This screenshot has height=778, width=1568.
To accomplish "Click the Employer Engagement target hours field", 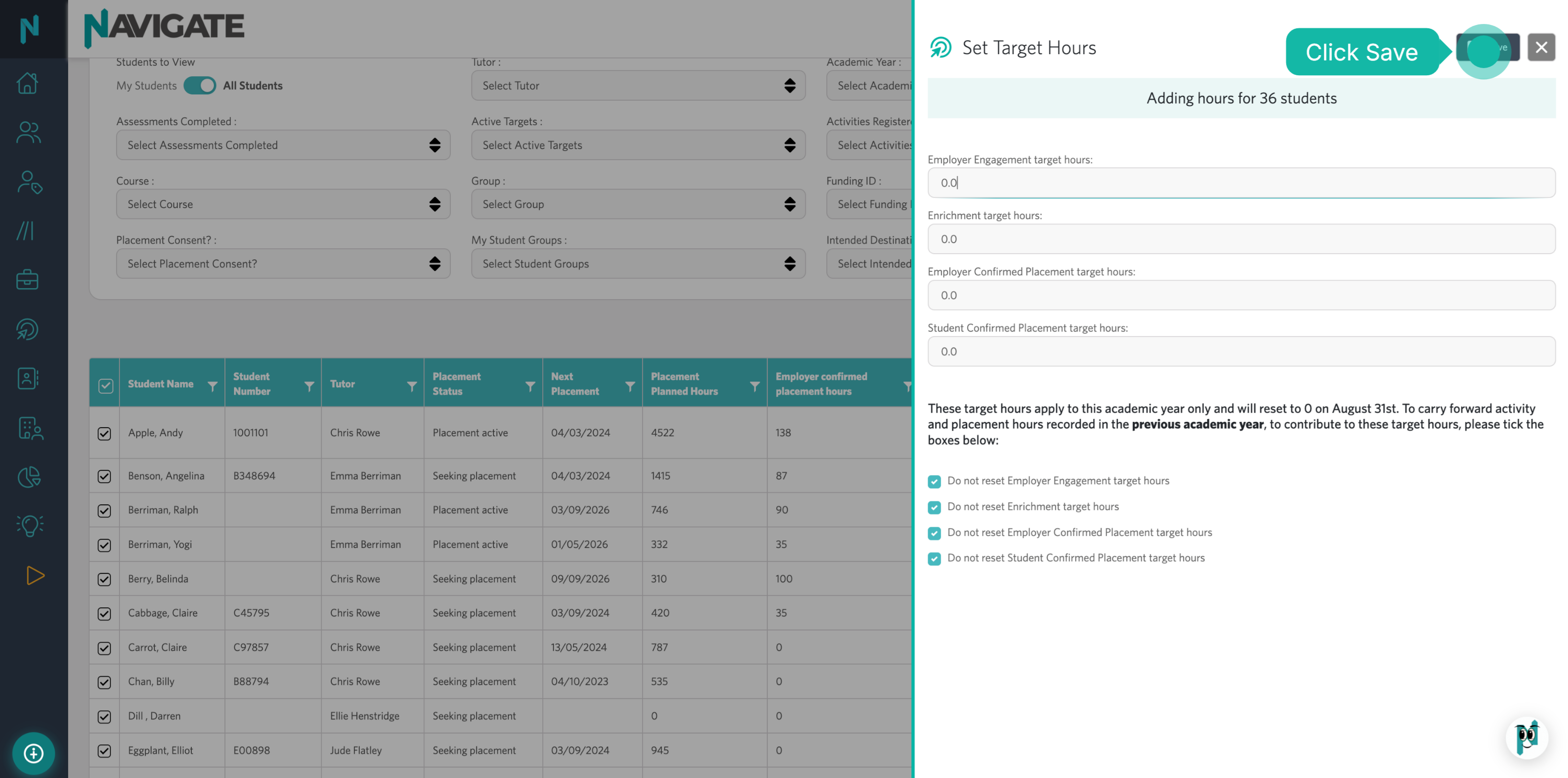I will (1241, 183).
